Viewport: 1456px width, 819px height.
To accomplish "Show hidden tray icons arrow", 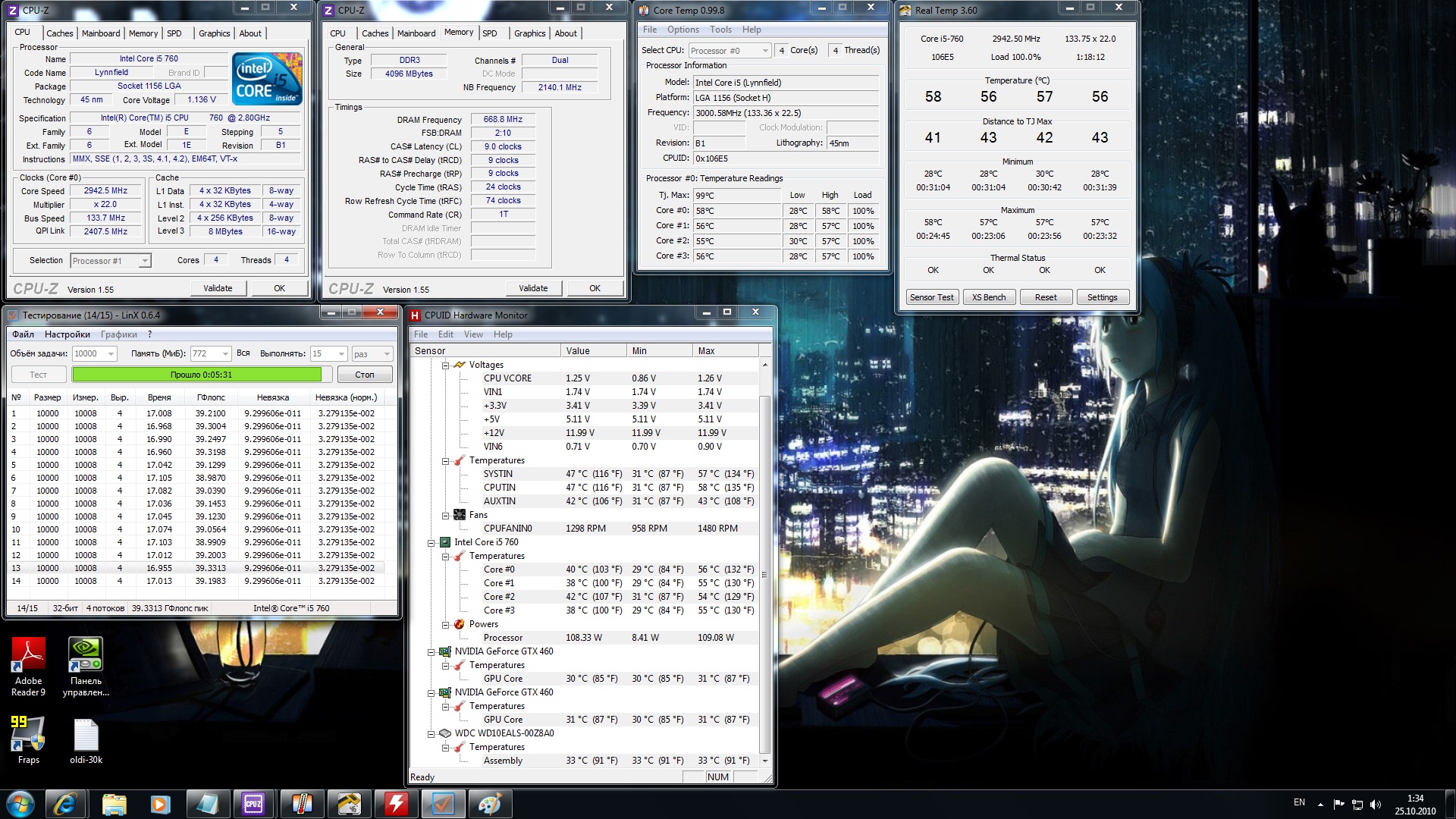I will [1320, 805].
